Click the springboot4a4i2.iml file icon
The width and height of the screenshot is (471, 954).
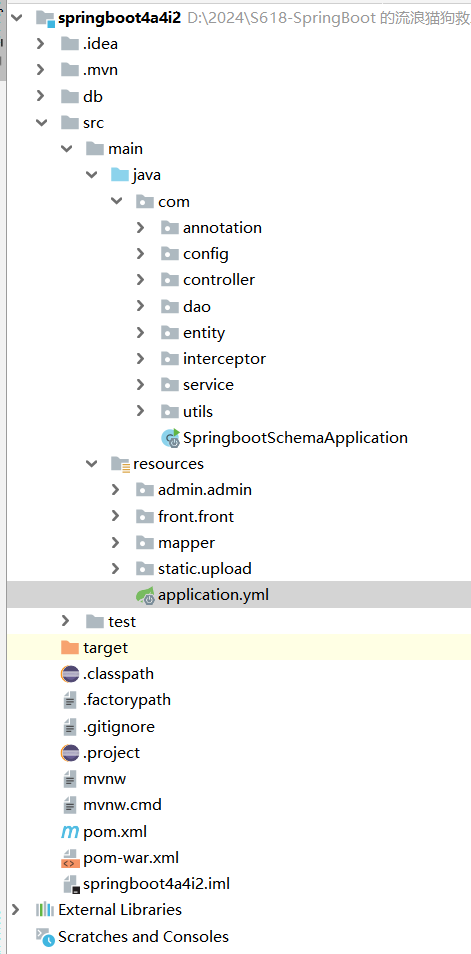[71, 884]
